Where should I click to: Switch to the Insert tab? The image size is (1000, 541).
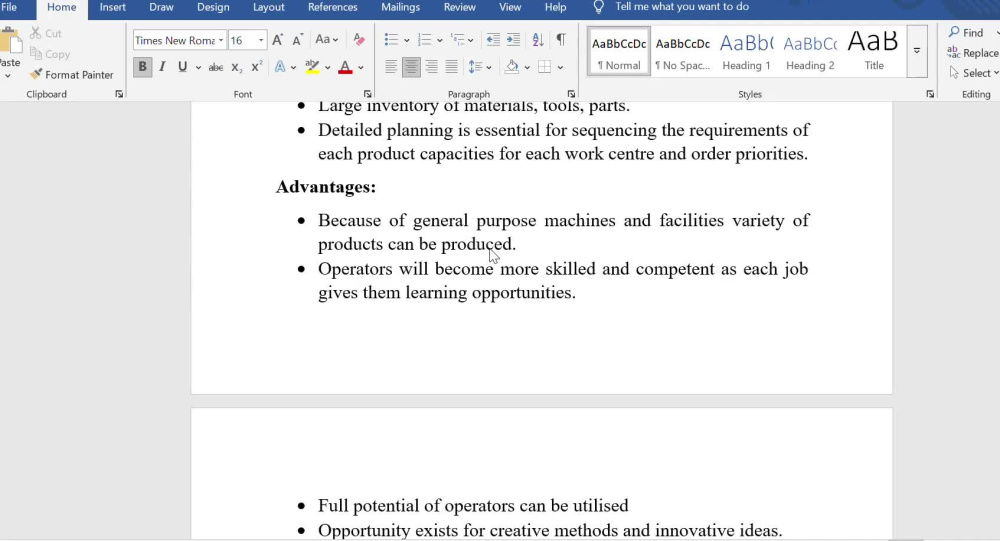click(112, 7)
